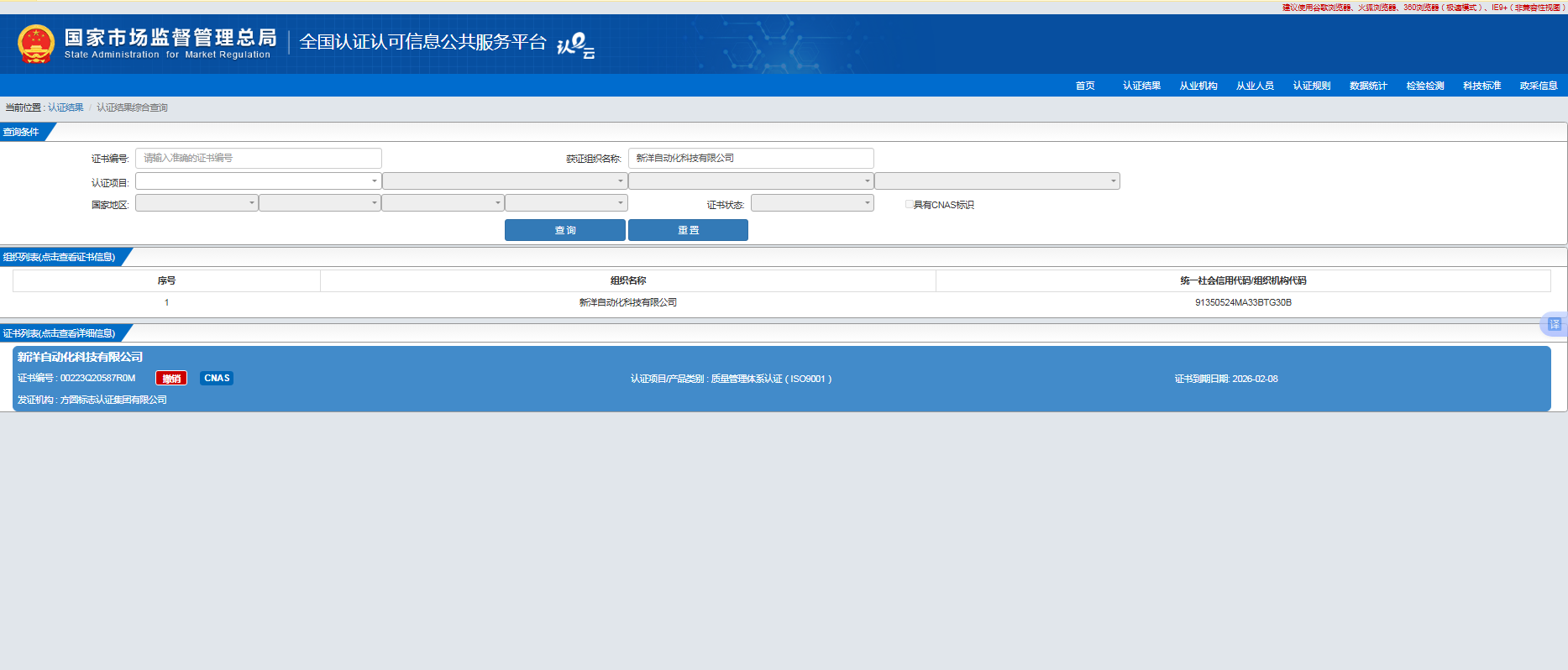
Task: Expand the 证书状态 dropdown
Action: pos(812,203)
